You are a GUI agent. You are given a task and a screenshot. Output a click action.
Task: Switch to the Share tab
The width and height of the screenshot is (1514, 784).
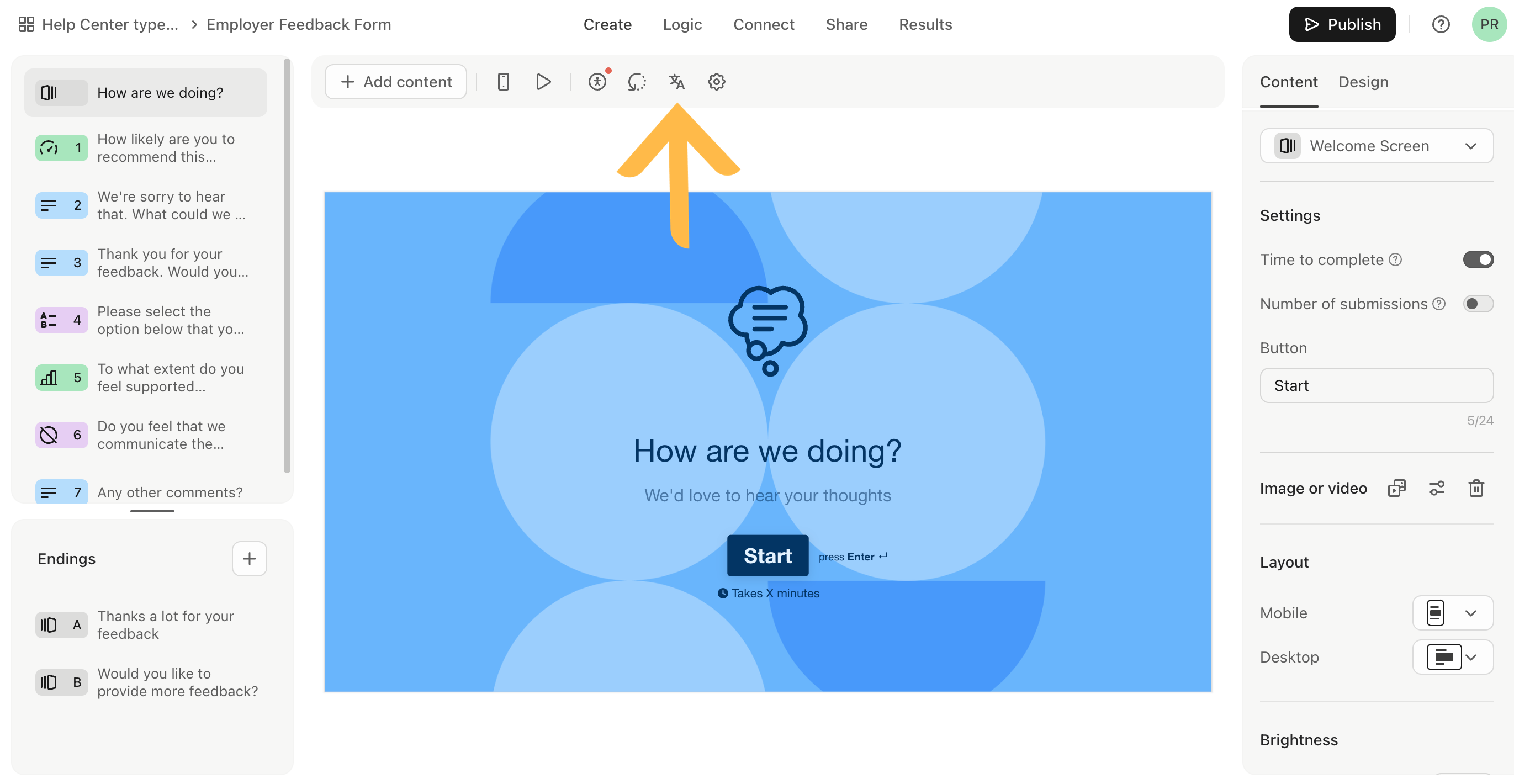coord(846,25)
